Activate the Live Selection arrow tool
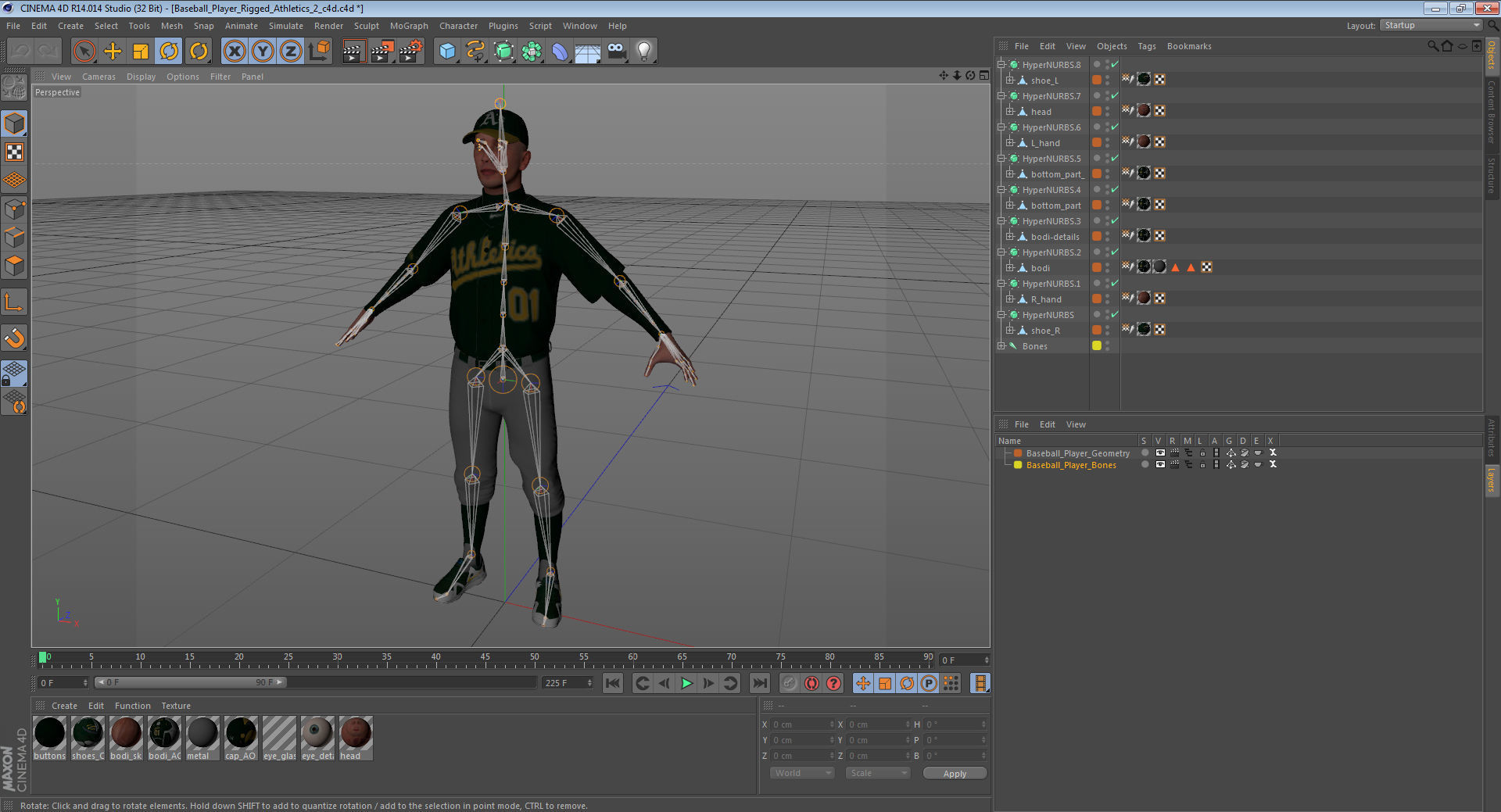1501x812 pixels. click(x=84, y=52)
